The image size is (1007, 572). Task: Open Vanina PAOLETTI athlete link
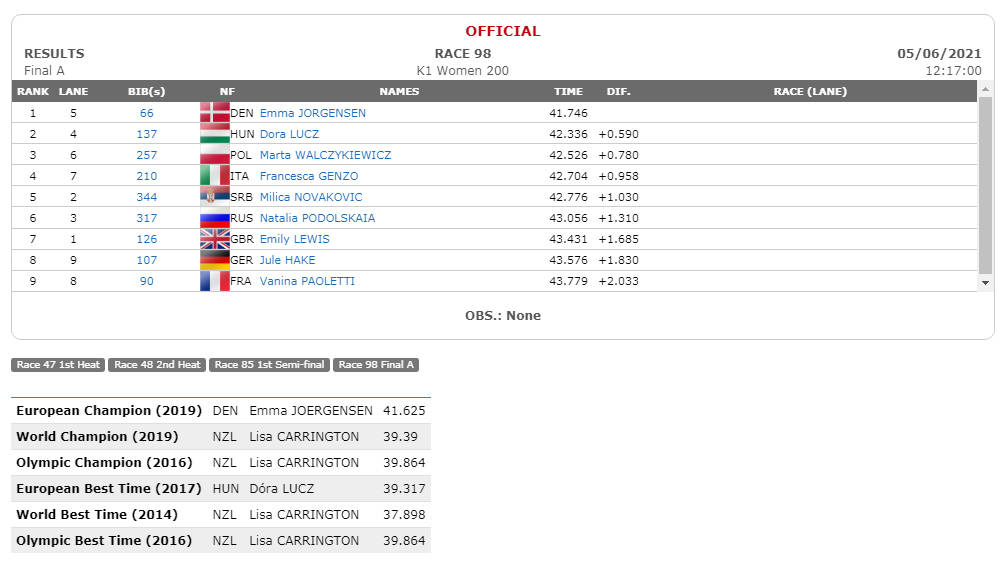[x=307, y=281]
